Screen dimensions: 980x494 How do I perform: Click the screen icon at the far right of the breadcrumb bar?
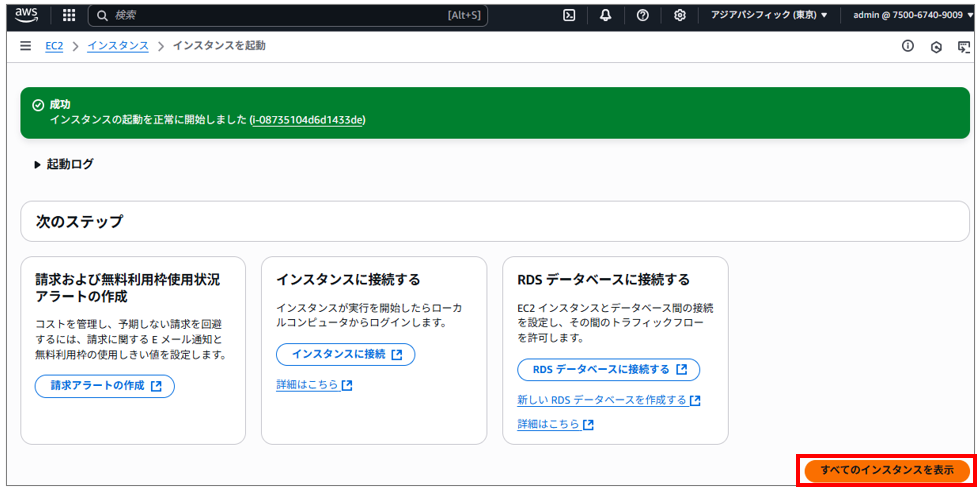pos(963,47)
